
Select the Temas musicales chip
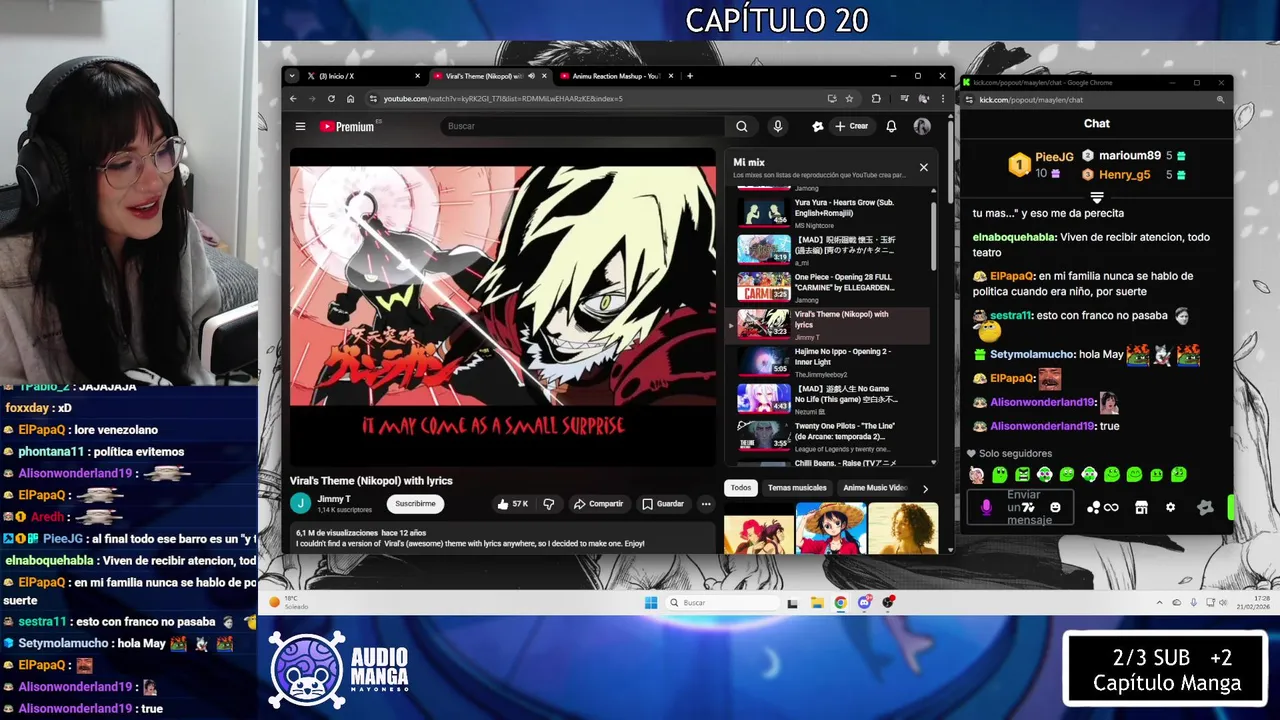click(797, 488)
